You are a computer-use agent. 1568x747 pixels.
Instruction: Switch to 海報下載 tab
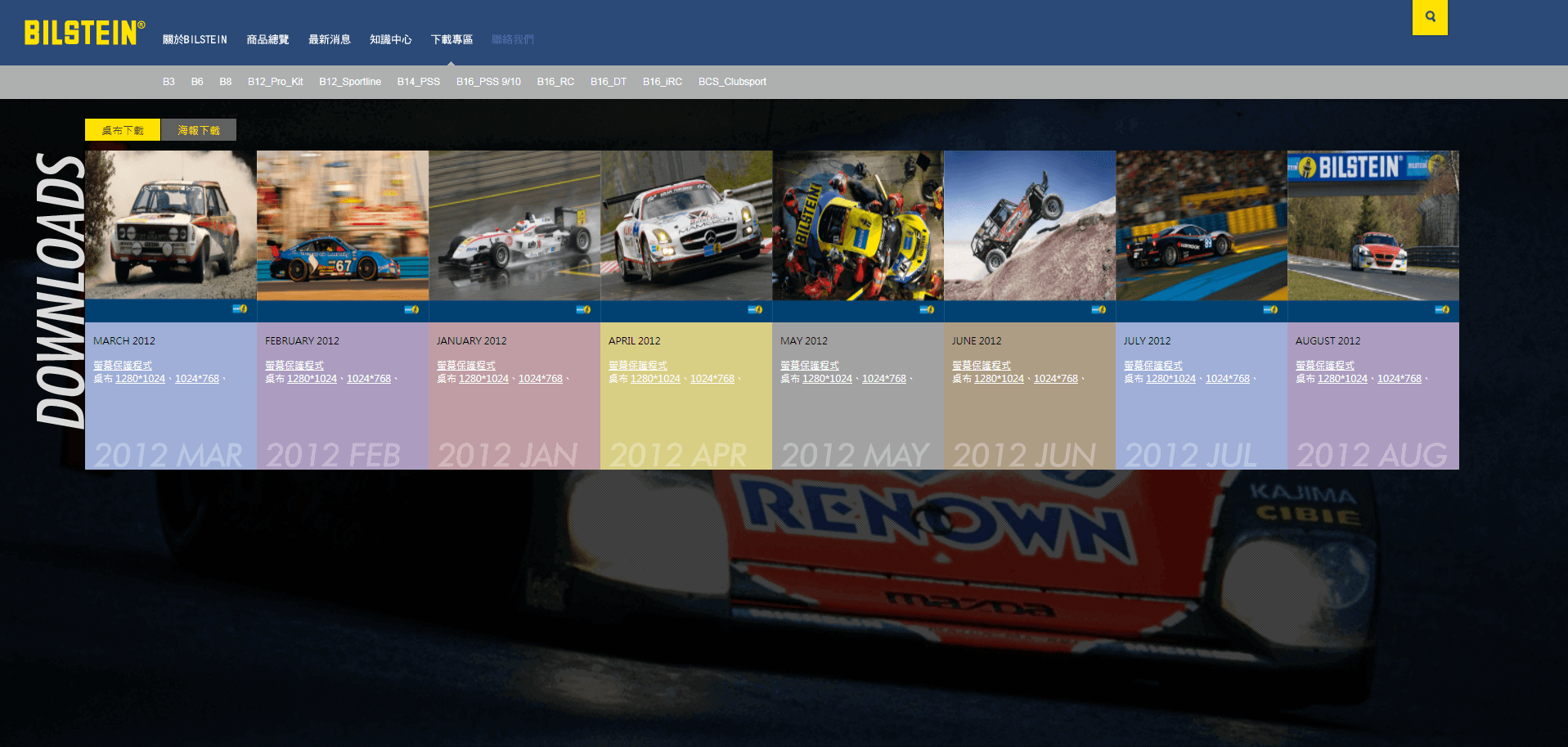[x=199, y=130]
